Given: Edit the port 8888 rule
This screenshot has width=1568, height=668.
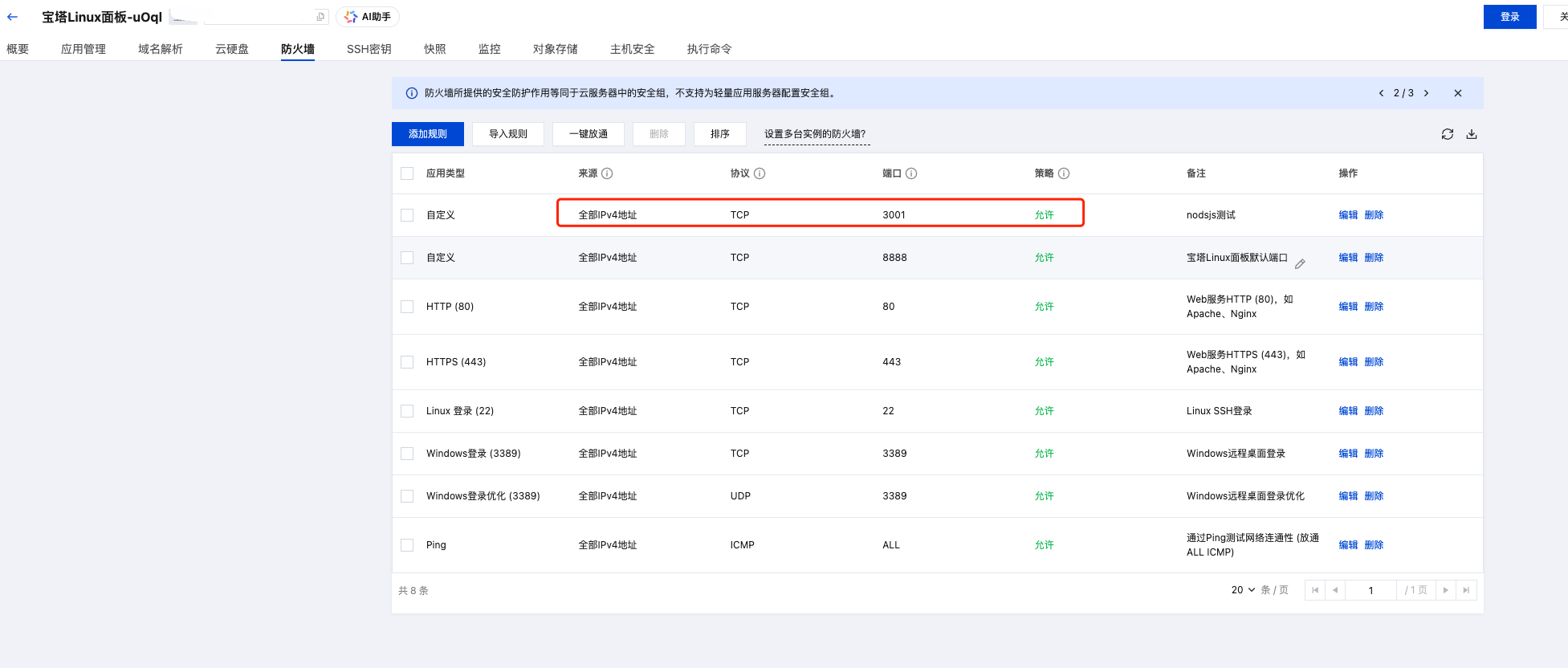Looking at the screenshot, I should pos(1348,258).
